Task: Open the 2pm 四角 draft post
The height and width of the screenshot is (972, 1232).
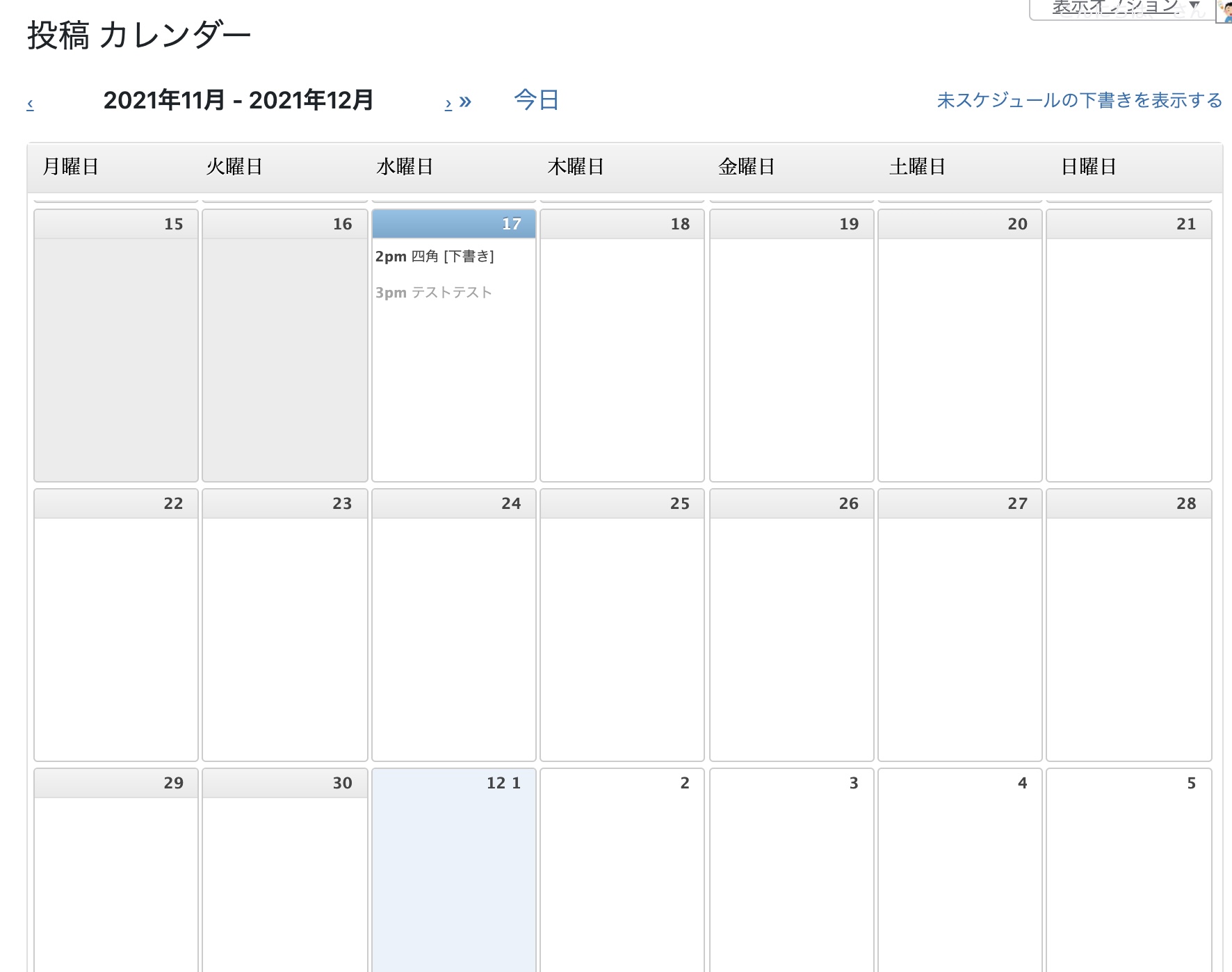Action: (x=435, y=257)
